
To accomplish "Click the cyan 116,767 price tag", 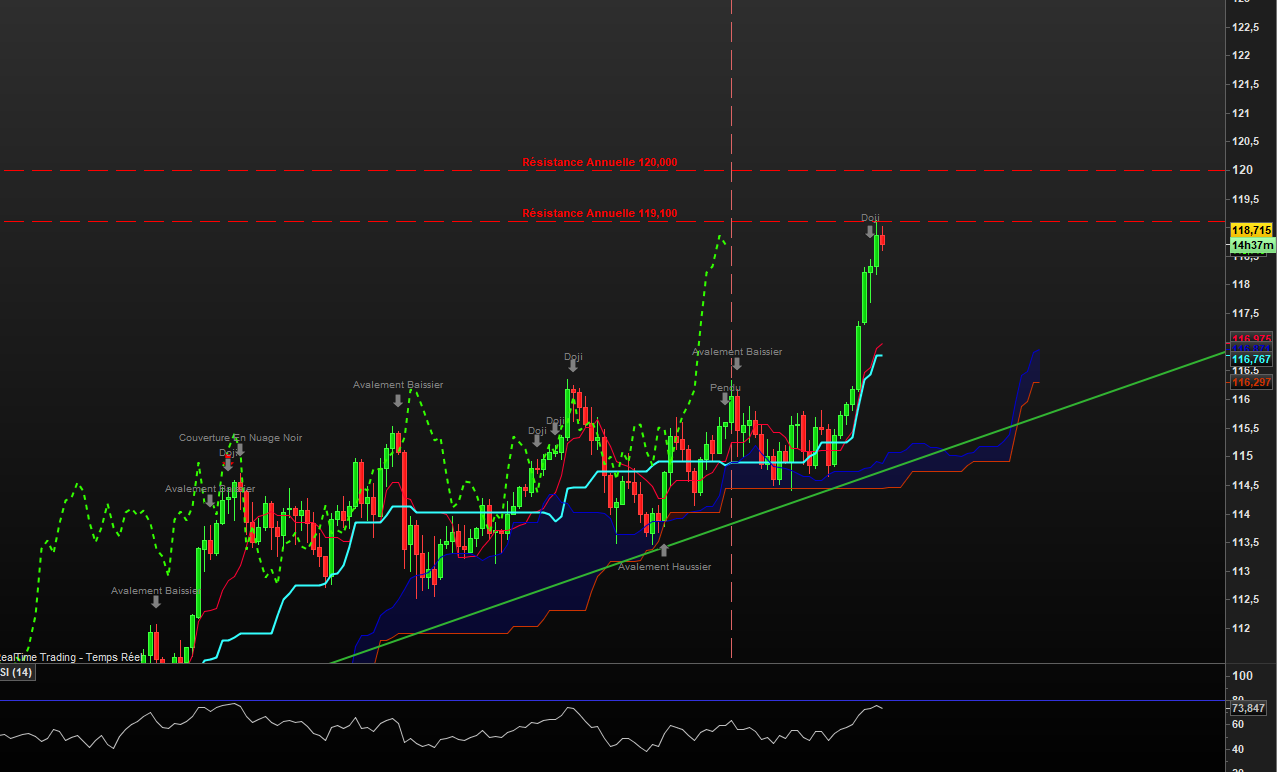I will tap(1251, 359).
